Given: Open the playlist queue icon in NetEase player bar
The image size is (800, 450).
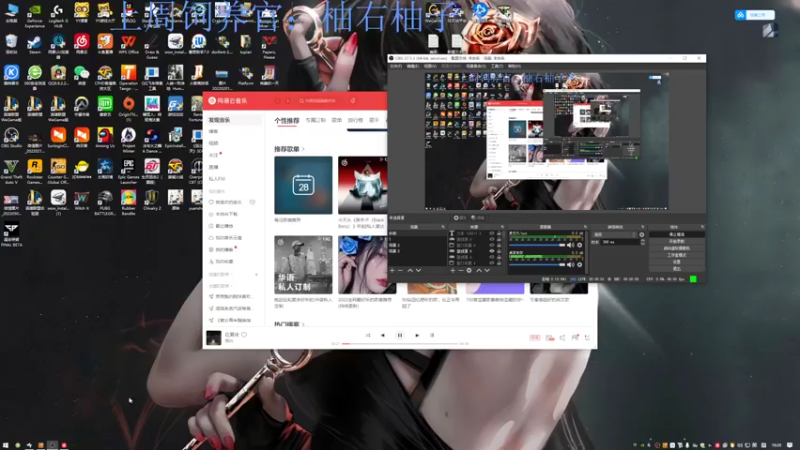Looking at the screenshot, I should click(587, 338).
